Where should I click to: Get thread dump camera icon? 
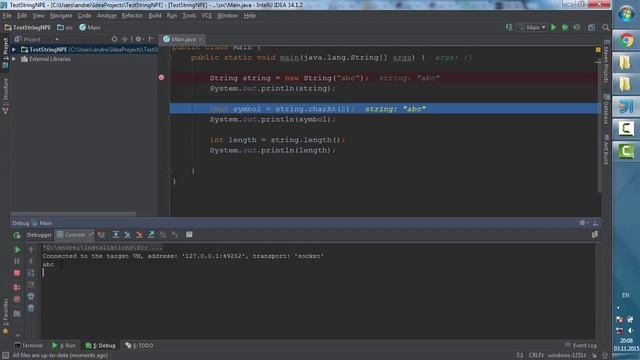click(17, 313)
